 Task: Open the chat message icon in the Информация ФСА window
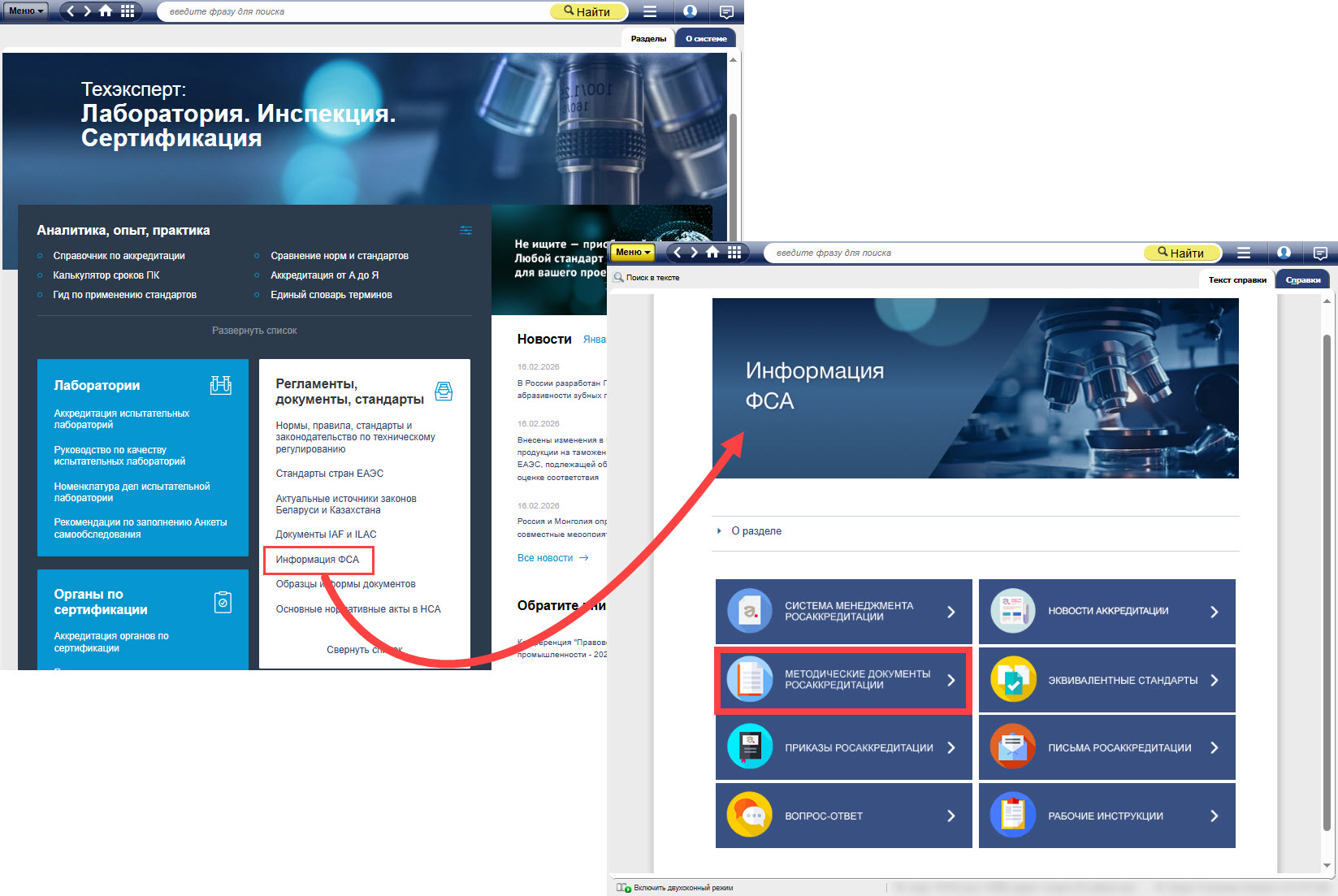click(x=1320, y=253)
